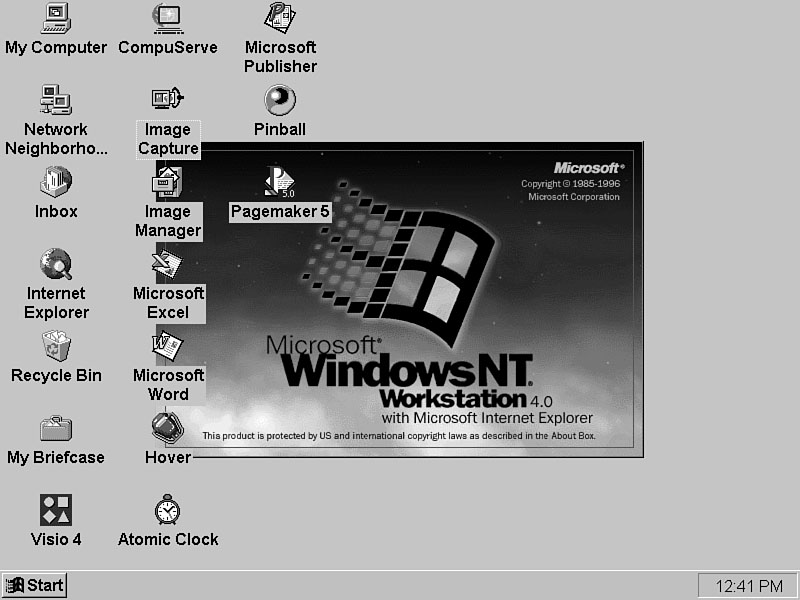Screen dimensions: 800x600
Task: Click the CompuServe desktop icon
Action: coord(168,18)
